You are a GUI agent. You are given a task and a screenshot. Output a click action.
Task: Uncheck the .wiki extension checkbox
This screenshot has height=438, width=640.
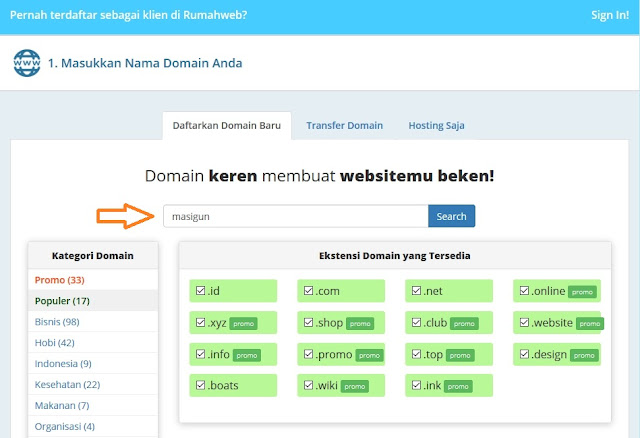309,385
